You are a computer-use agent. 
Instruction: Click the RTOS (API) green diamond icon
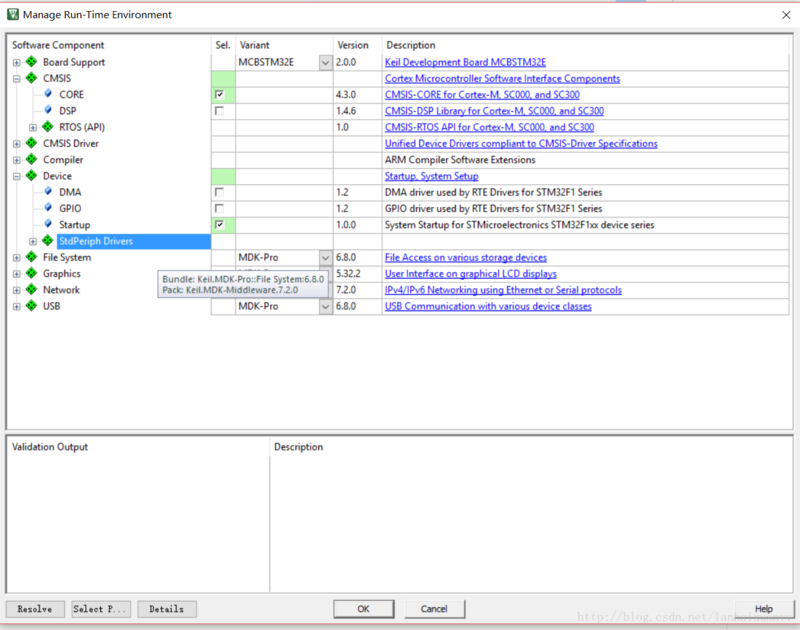point(48,127)
